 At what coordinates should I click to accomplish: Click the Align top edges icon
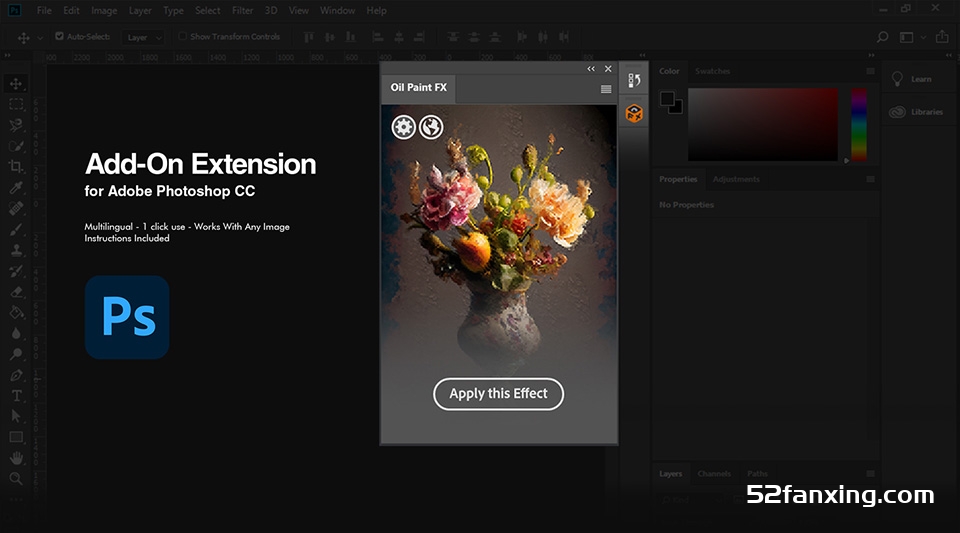[309, 37]
